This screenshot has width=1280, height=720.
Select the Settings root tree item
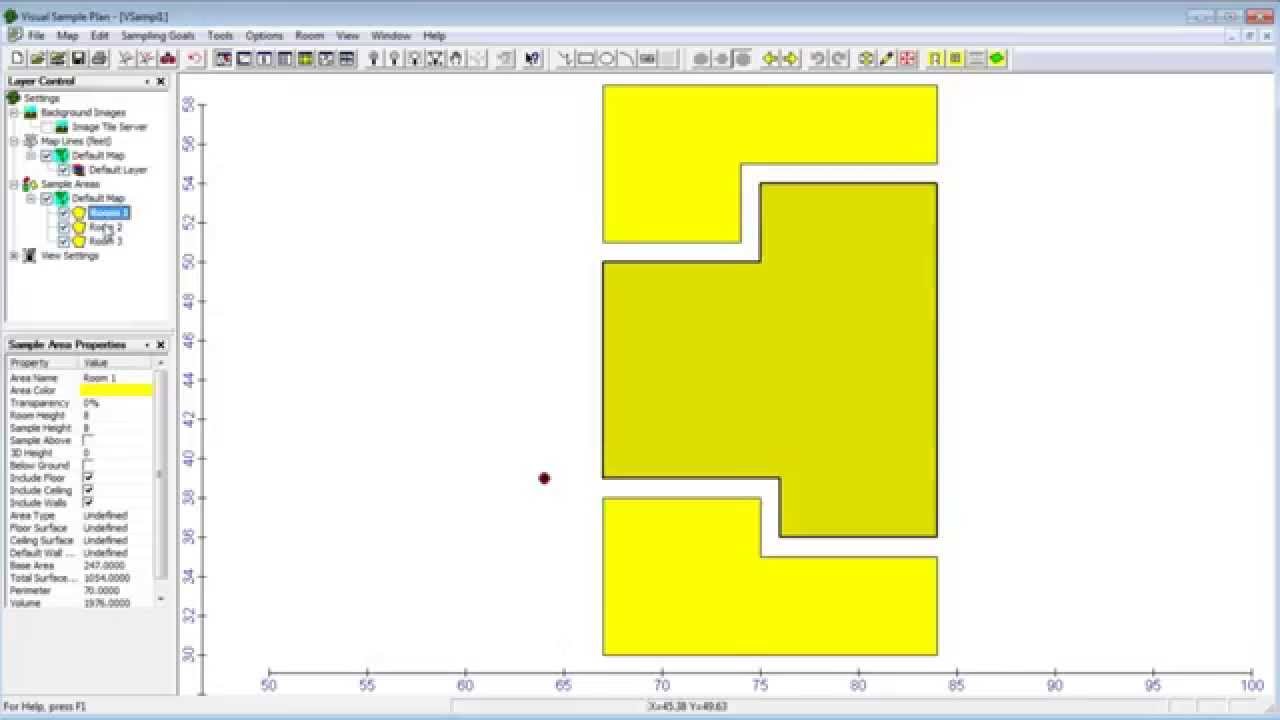[x=42, y=98]
